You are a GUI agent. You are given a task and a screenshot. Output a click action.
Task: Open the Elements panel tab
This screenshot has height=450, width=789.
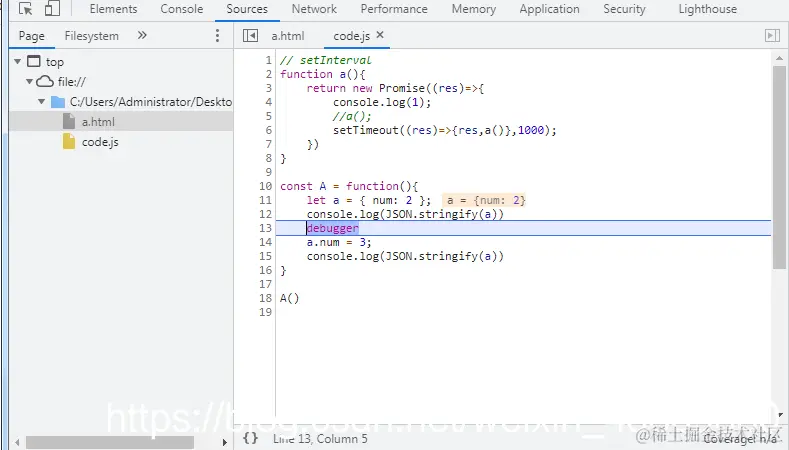(x=113, y=9)
